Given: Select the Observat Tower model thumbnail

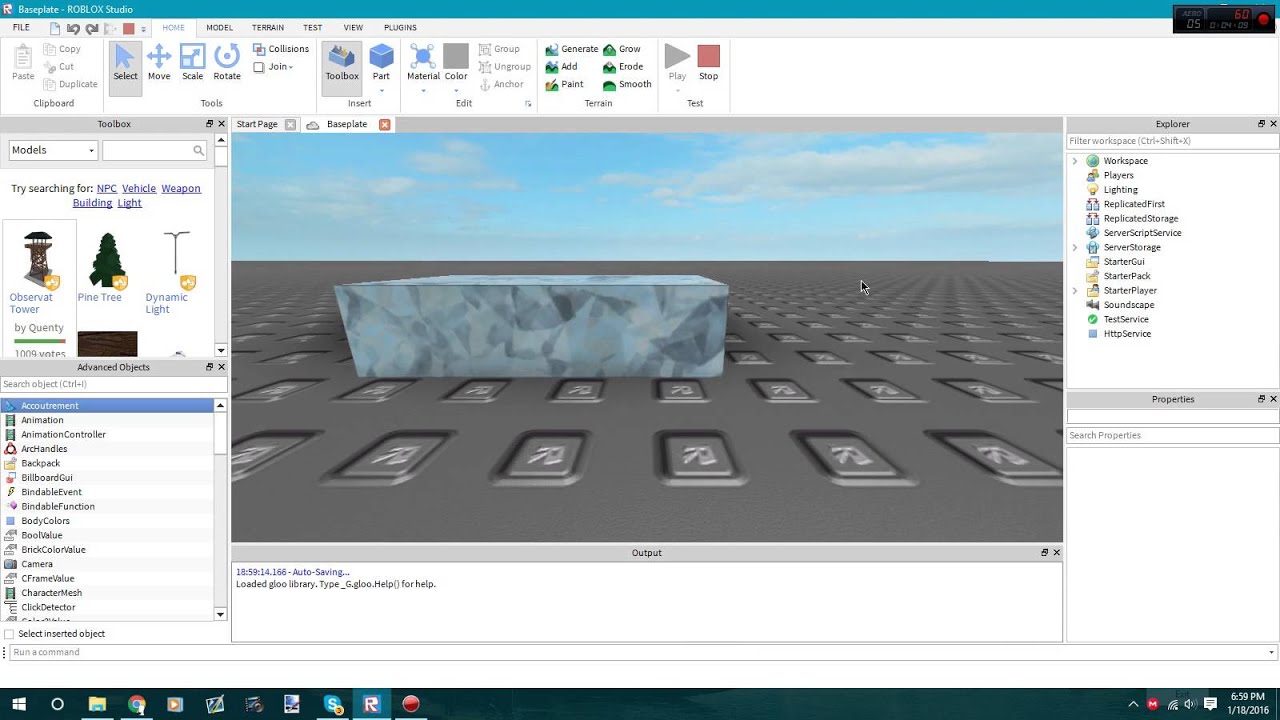Looking at the screenshot, I should (38, 260).
